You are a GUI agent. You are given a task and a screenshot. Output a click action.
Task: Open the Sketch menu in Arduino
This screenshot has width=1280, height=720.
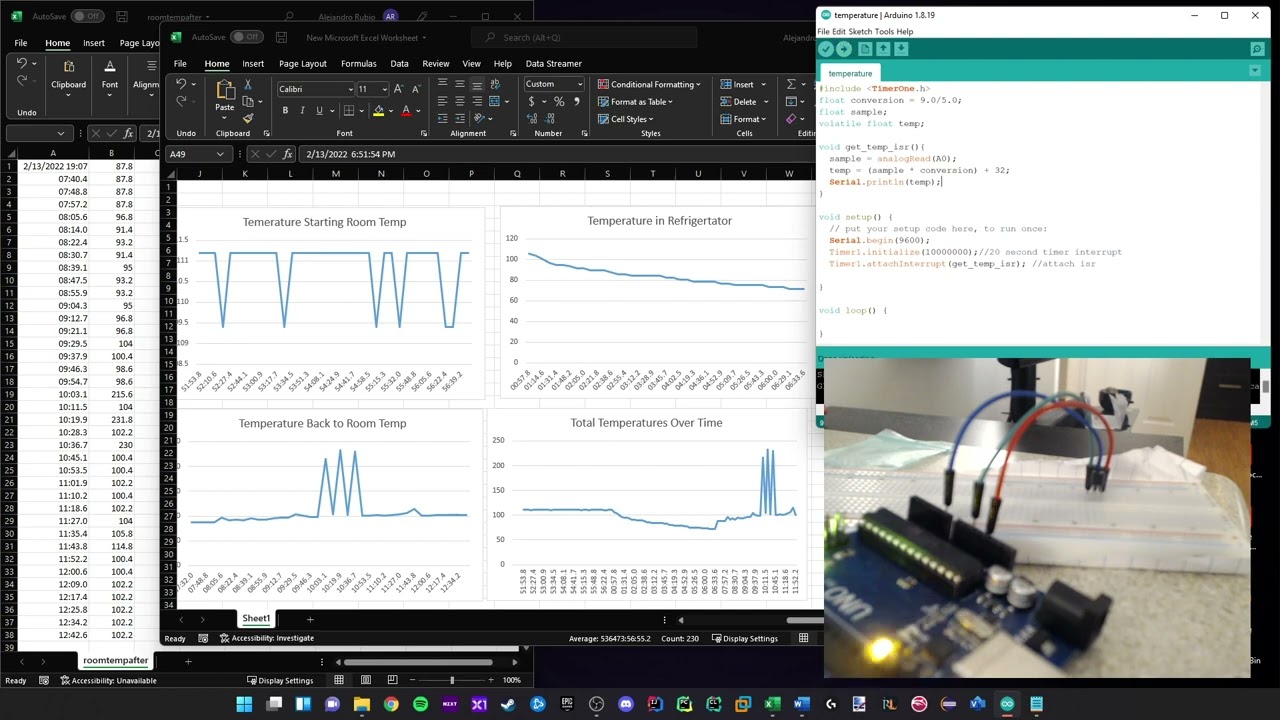click(860, 32)
